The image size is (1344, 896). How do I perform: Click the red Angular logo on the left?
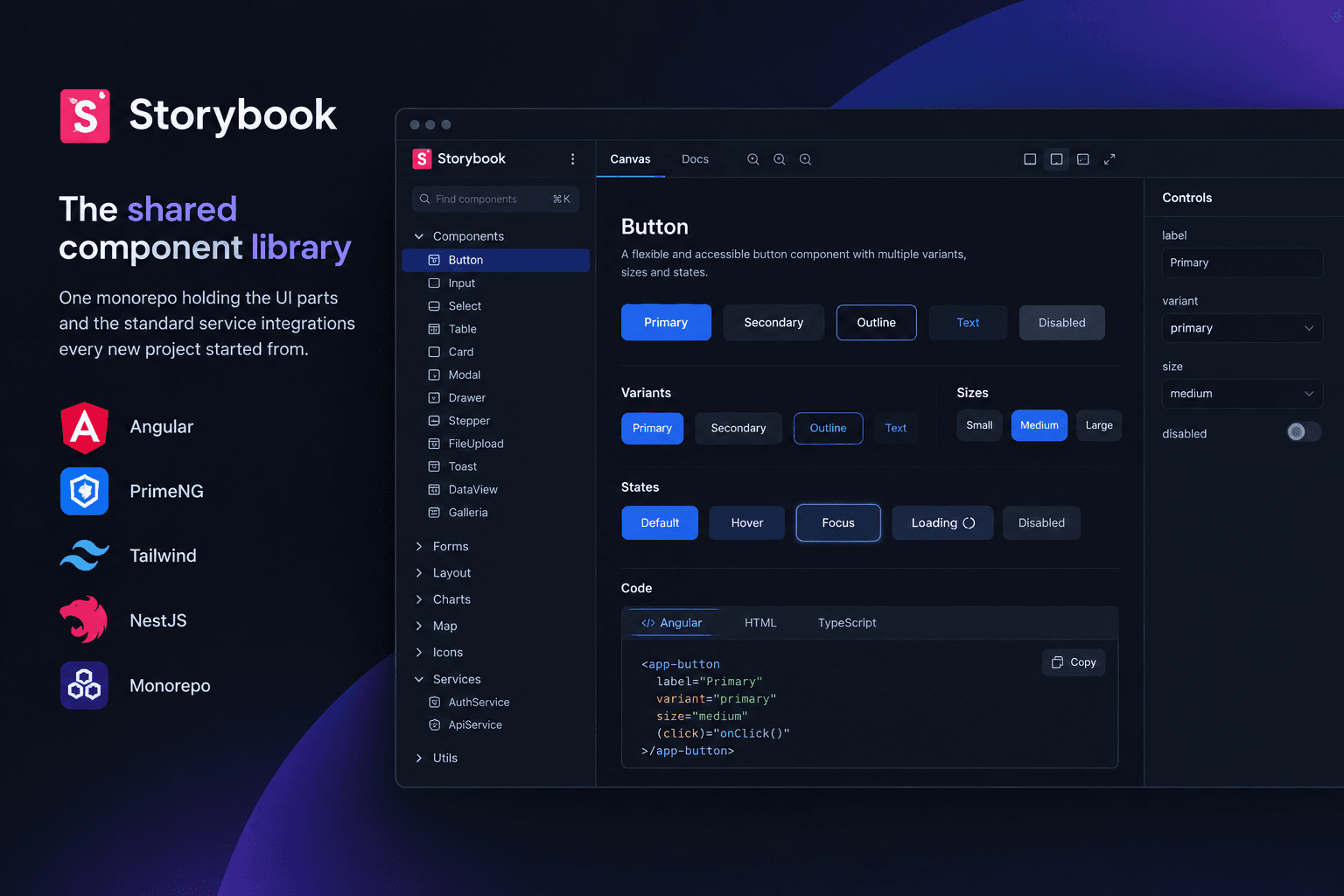coord(84,428)
